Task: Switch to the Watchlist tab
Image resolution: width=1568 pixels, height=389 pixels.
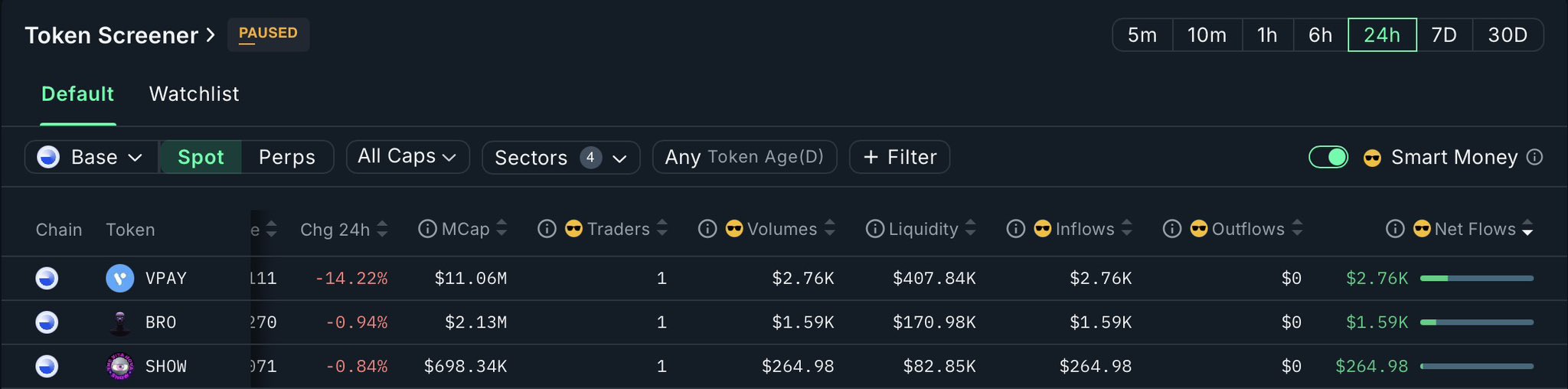Action: click(x=194, y=94)
